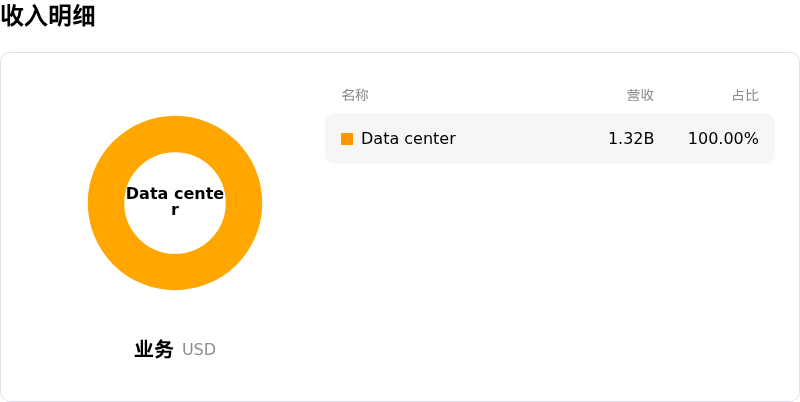Click the right side of orange ring

[244, 203]
